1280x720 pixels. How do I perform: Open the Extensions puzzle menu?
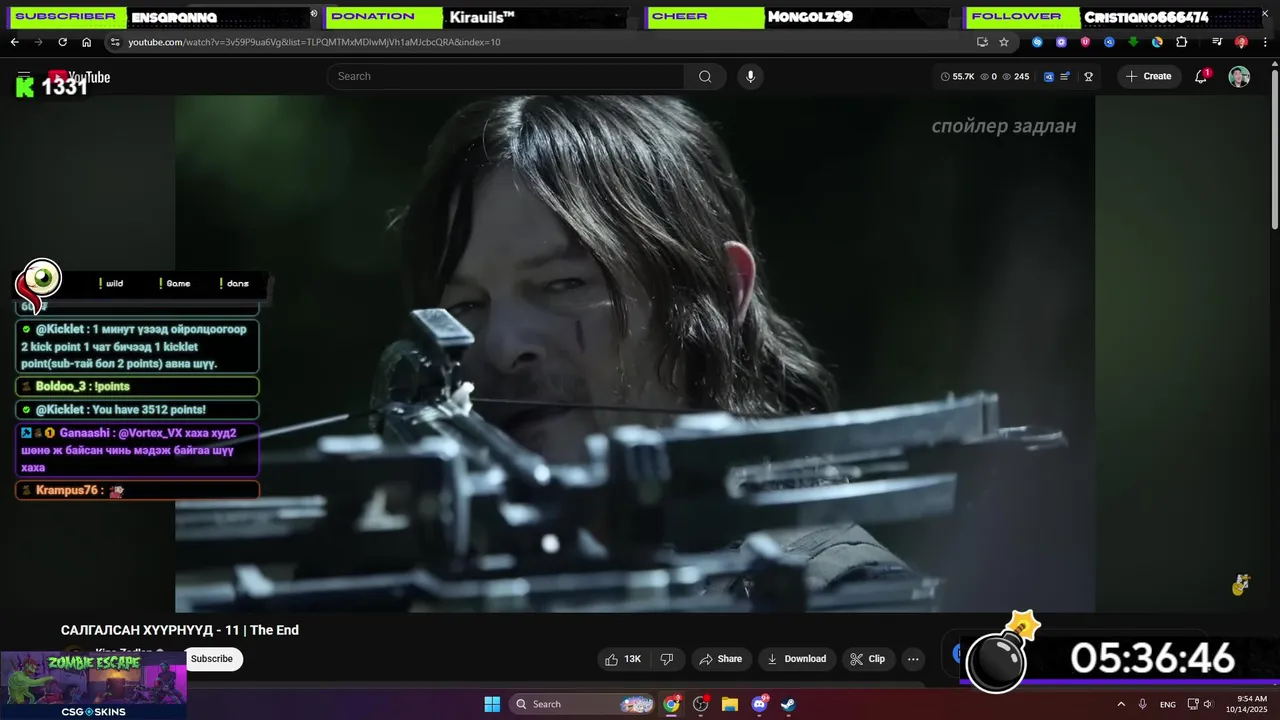tap(1181, 42)
